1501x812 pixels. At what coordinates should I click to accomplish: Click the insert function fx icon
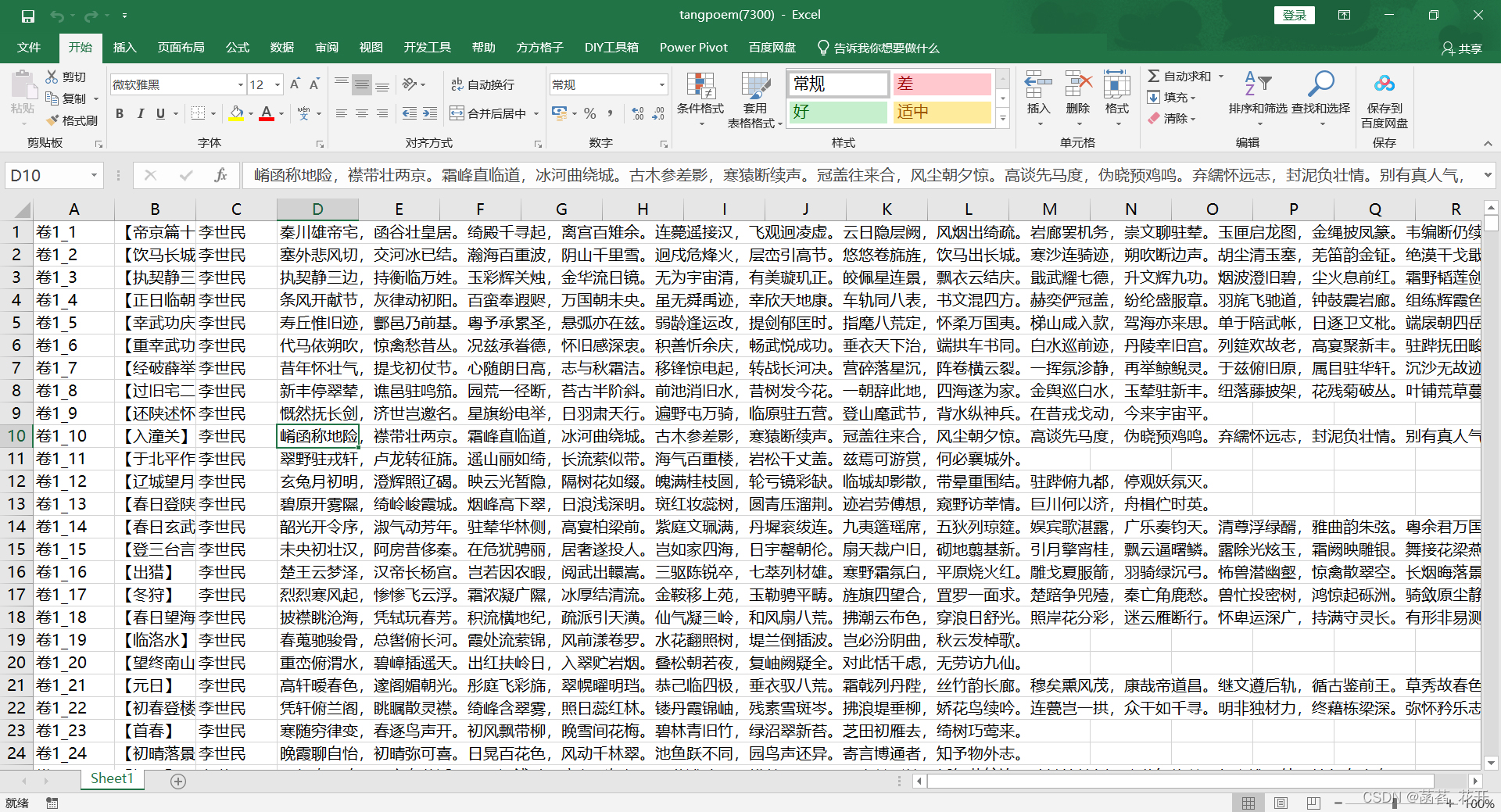[x=220, y=176]
